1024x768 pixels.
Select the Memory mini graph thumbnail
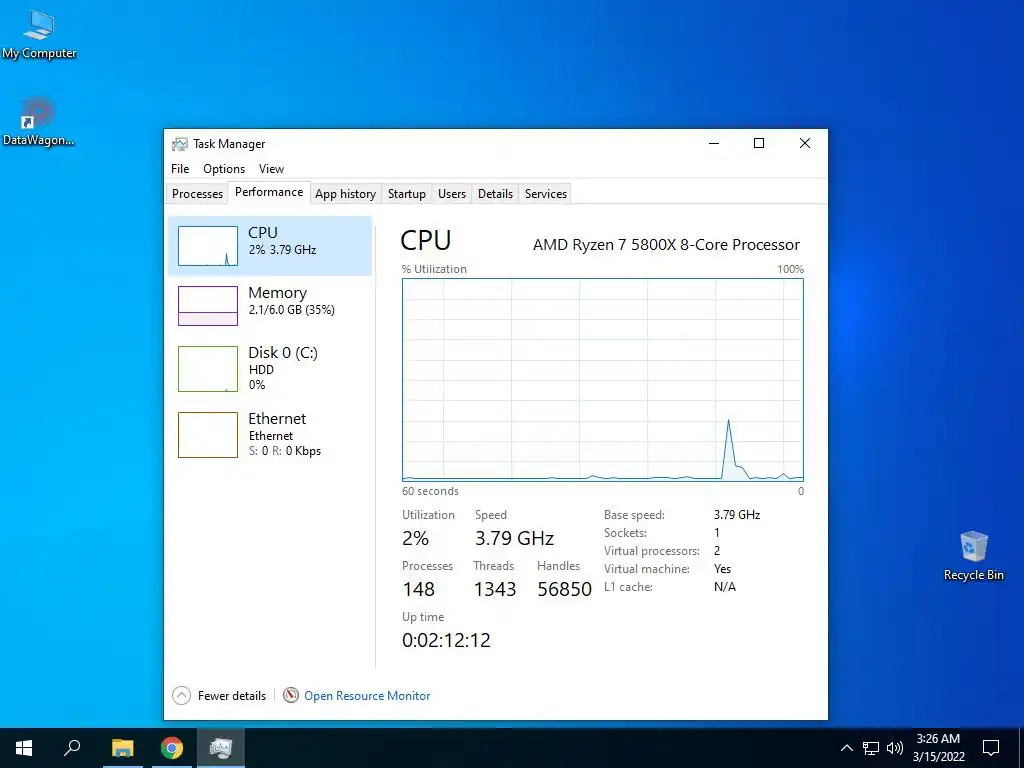[x=208, y=306]
